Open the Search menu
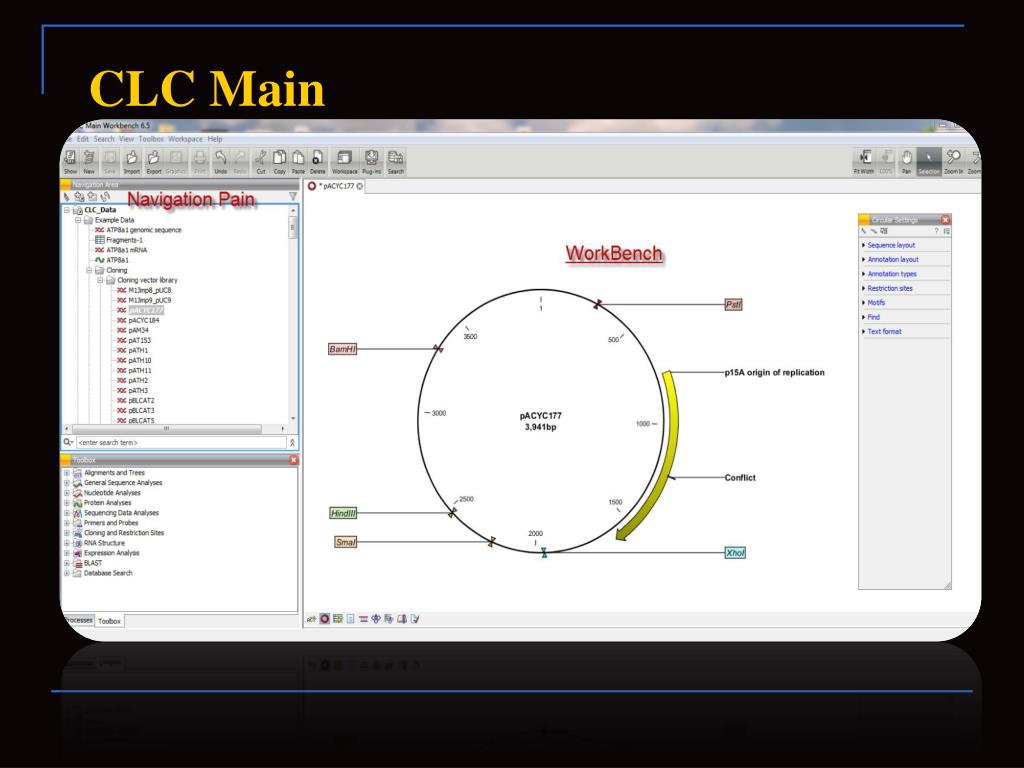 (x=104, y=139)
